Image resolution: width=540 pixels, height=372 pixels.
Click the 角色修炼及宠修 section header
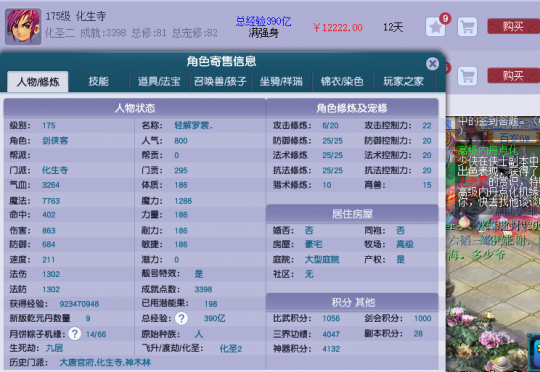[x=352, y=108]
